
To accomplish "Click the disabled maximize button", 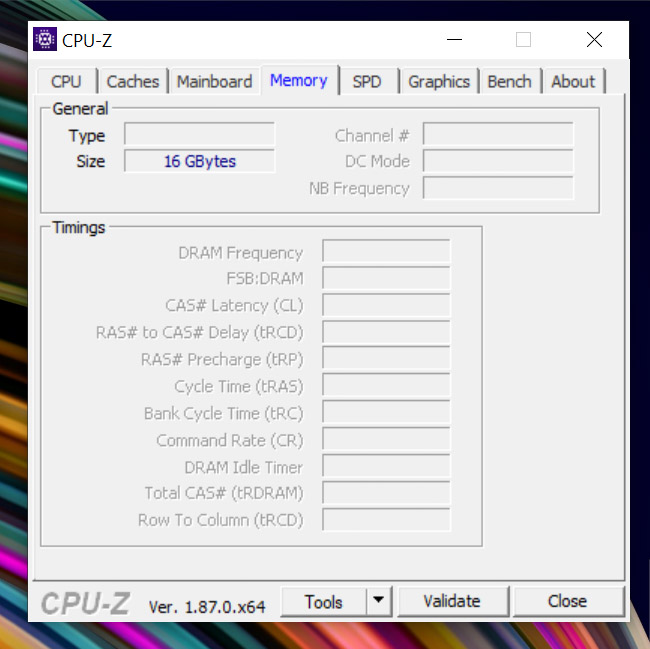I will [x=523, y=40].
